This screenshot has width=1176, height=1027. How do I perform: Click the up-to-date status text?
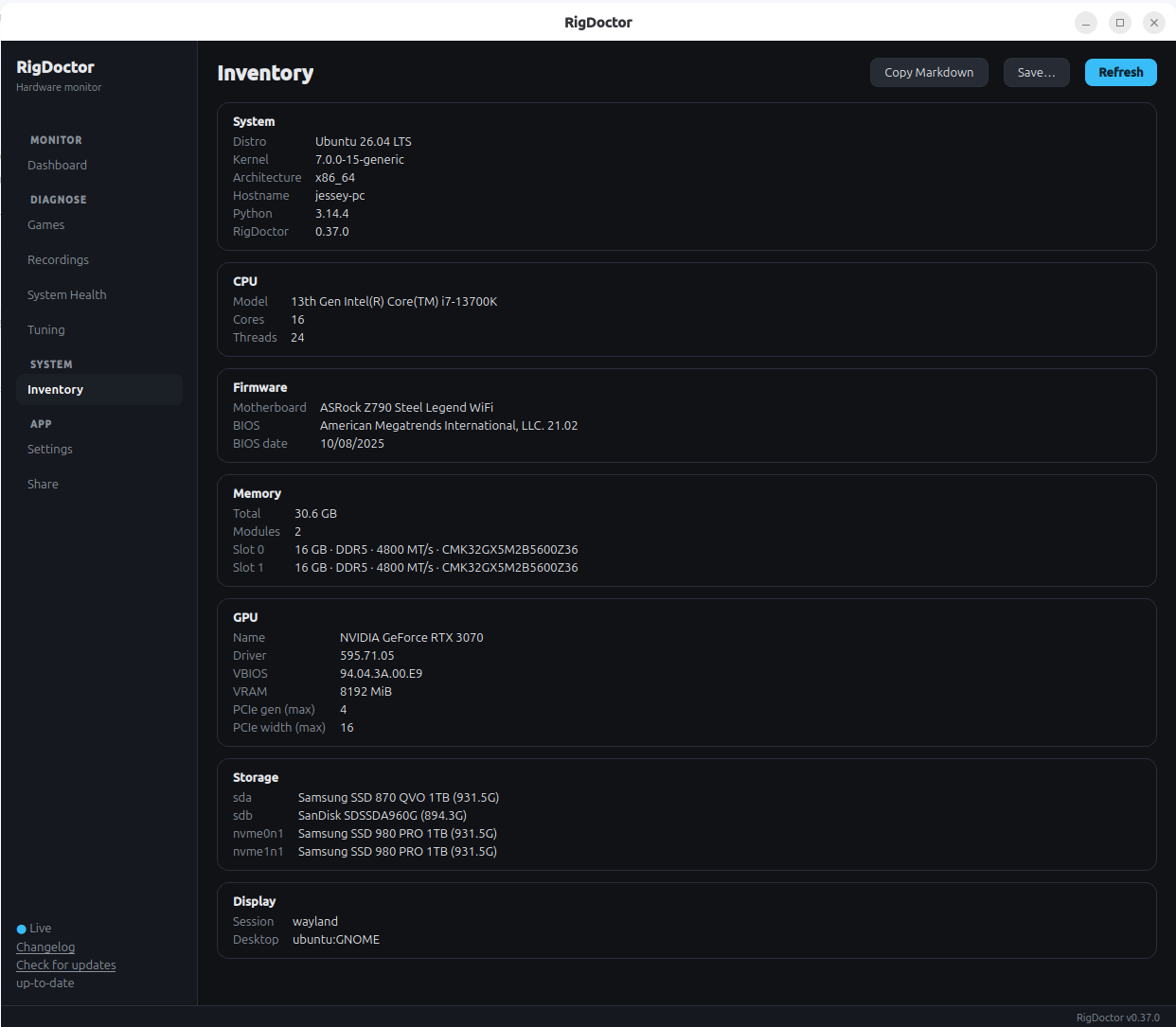45,983
